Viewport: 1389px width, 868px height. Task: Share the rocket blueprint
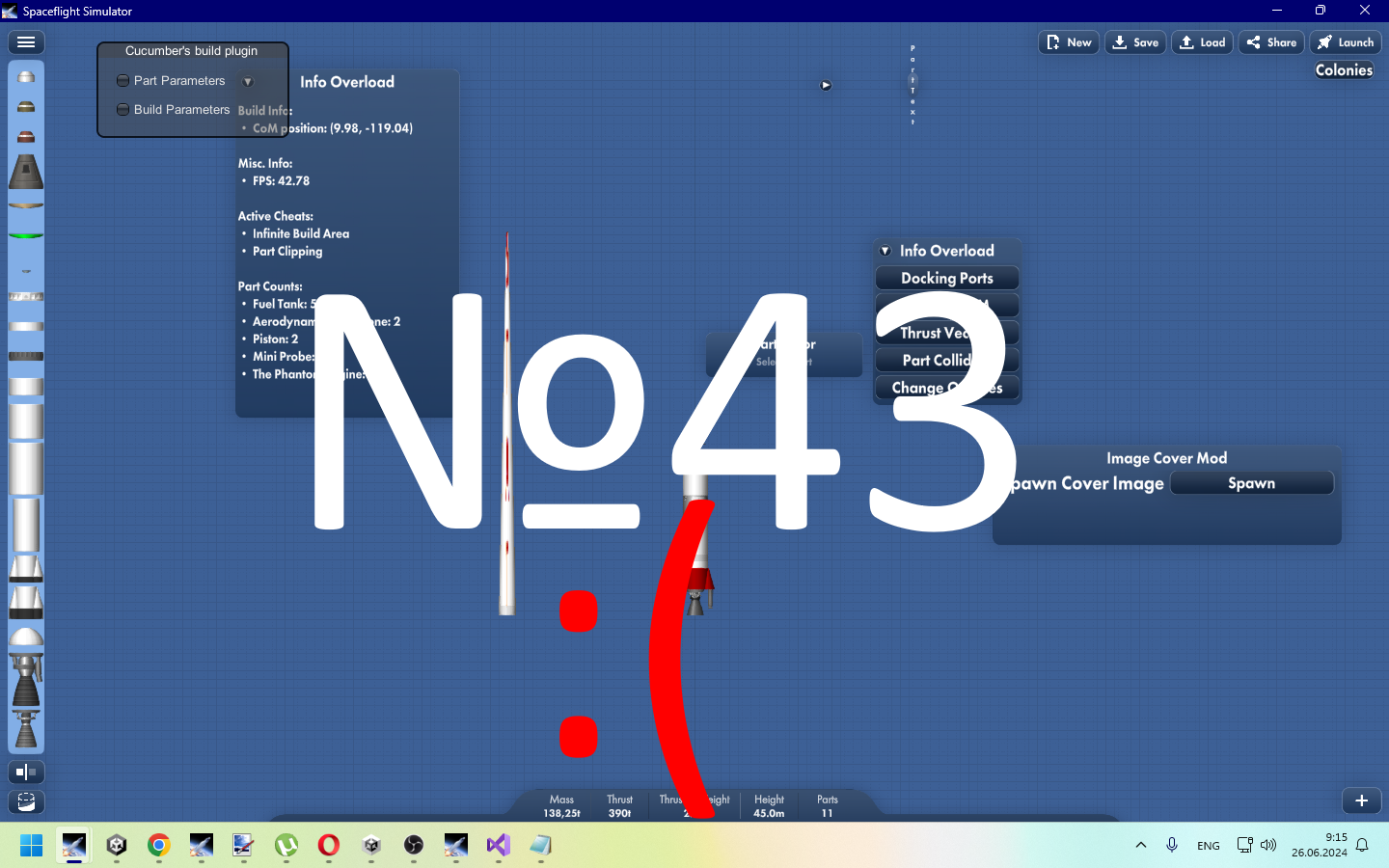click(x=1271, y=42)
